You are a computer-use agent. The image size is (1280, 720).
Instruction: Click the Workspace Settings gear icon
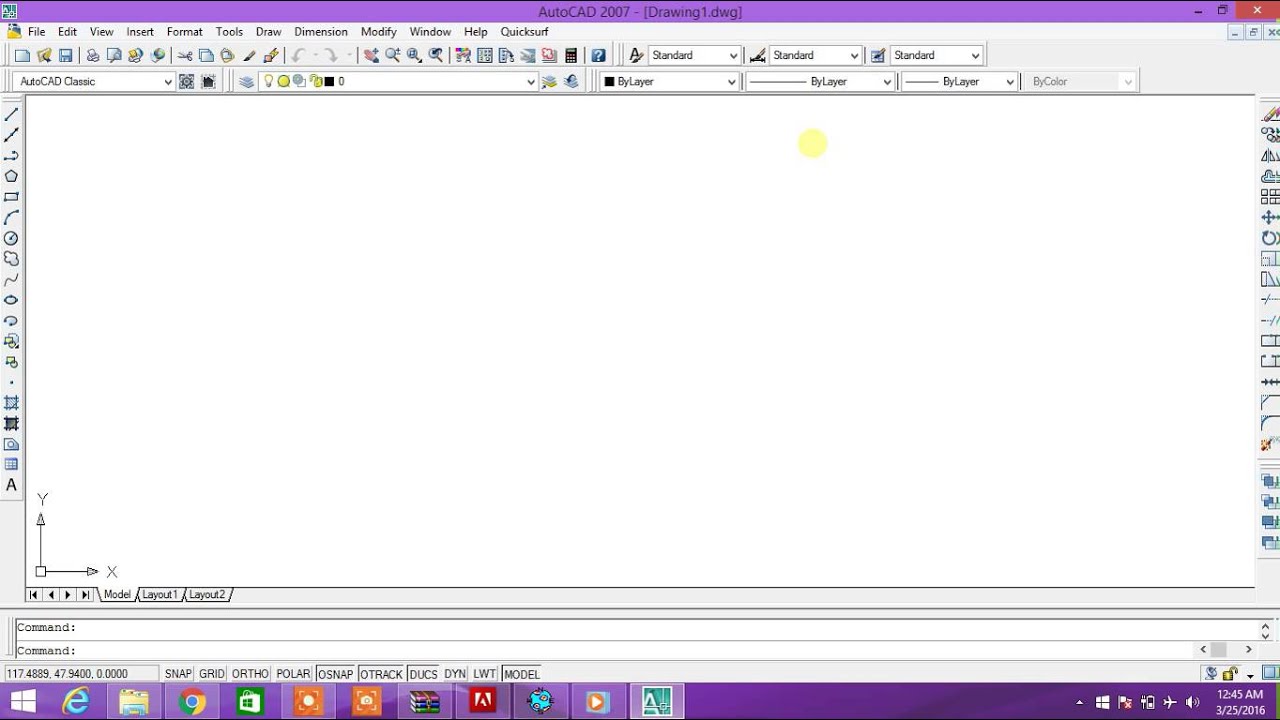187,81
